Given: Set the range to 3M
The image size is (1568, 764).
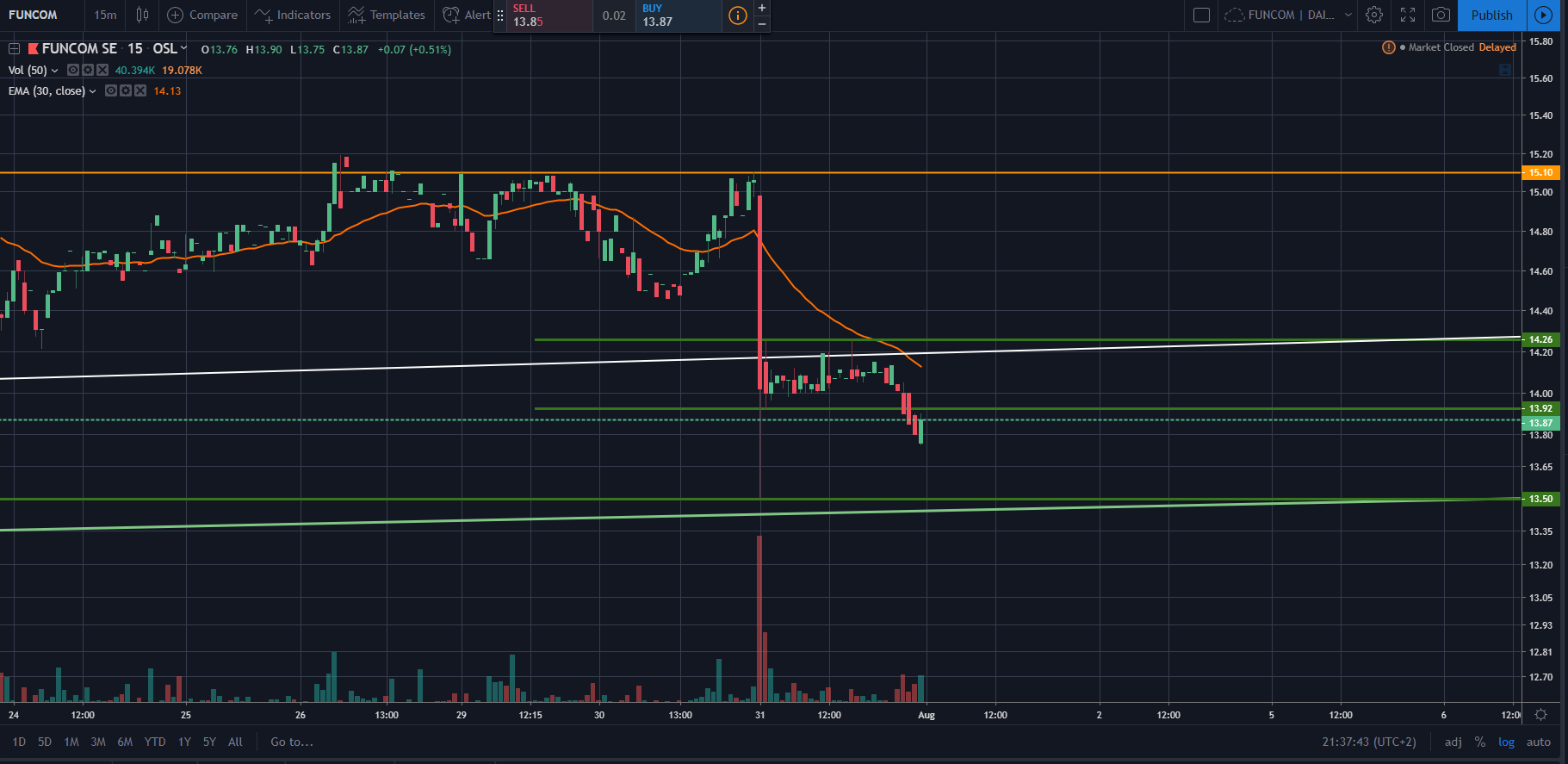Looking at the screenshot, I should 98,742.
